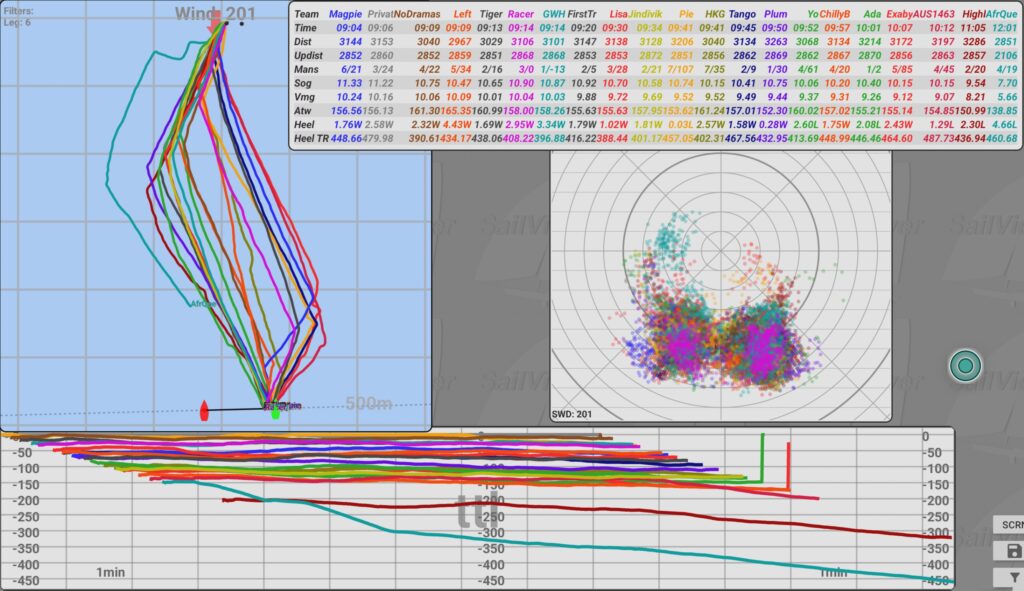Click the 500m scale label
The width and height of the screenshot is (1024, 591).
pyautogui.click(x=368, y=404)
